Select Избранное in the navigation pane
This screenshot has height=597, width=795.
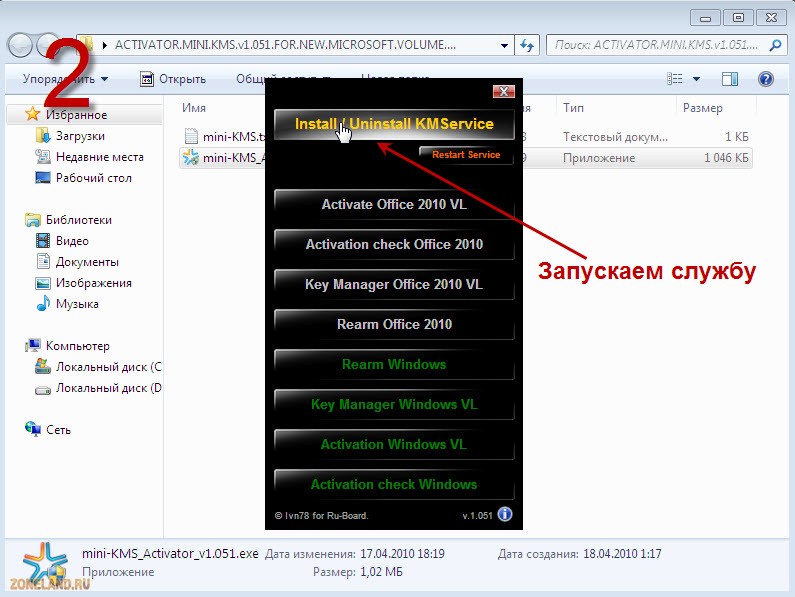[x=77, y=115]
